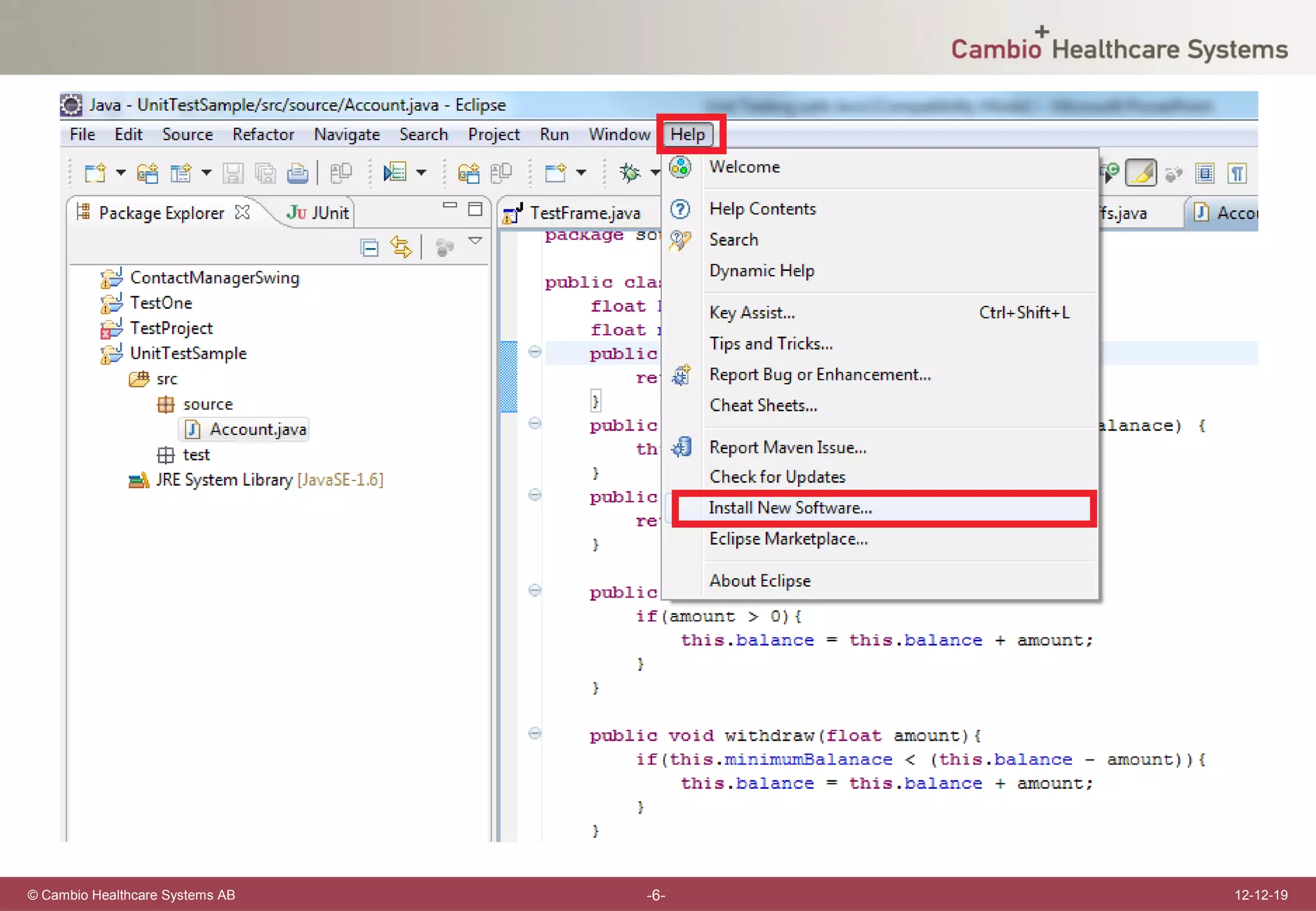Maximize the Package Explorer view

coord(475,208)
